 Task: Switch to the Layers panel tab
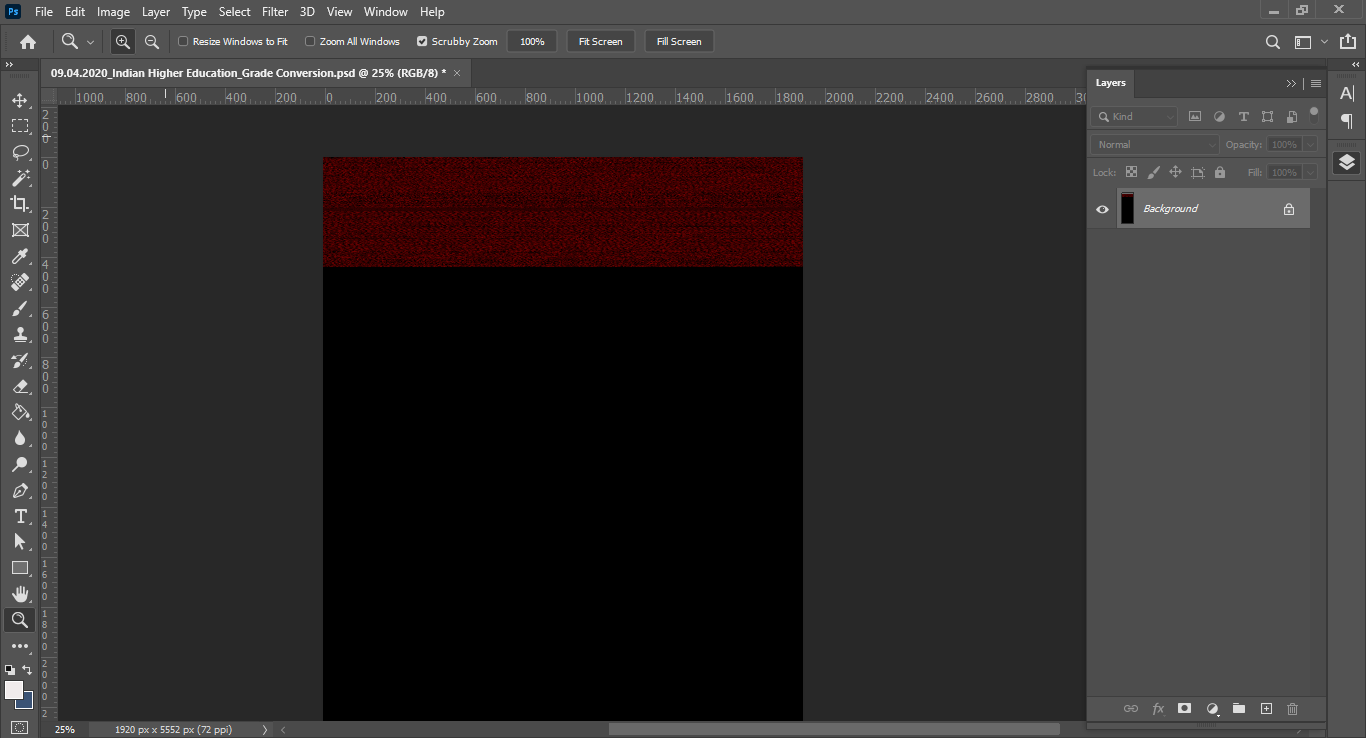[x=1110, y=83]
